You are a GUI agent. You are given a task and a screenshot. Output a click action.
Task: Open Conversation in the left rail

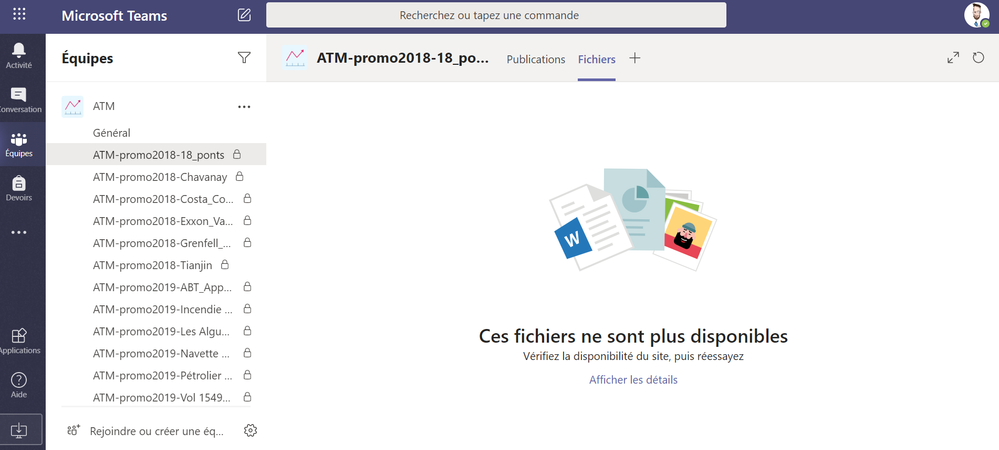[x=19, y=100]
